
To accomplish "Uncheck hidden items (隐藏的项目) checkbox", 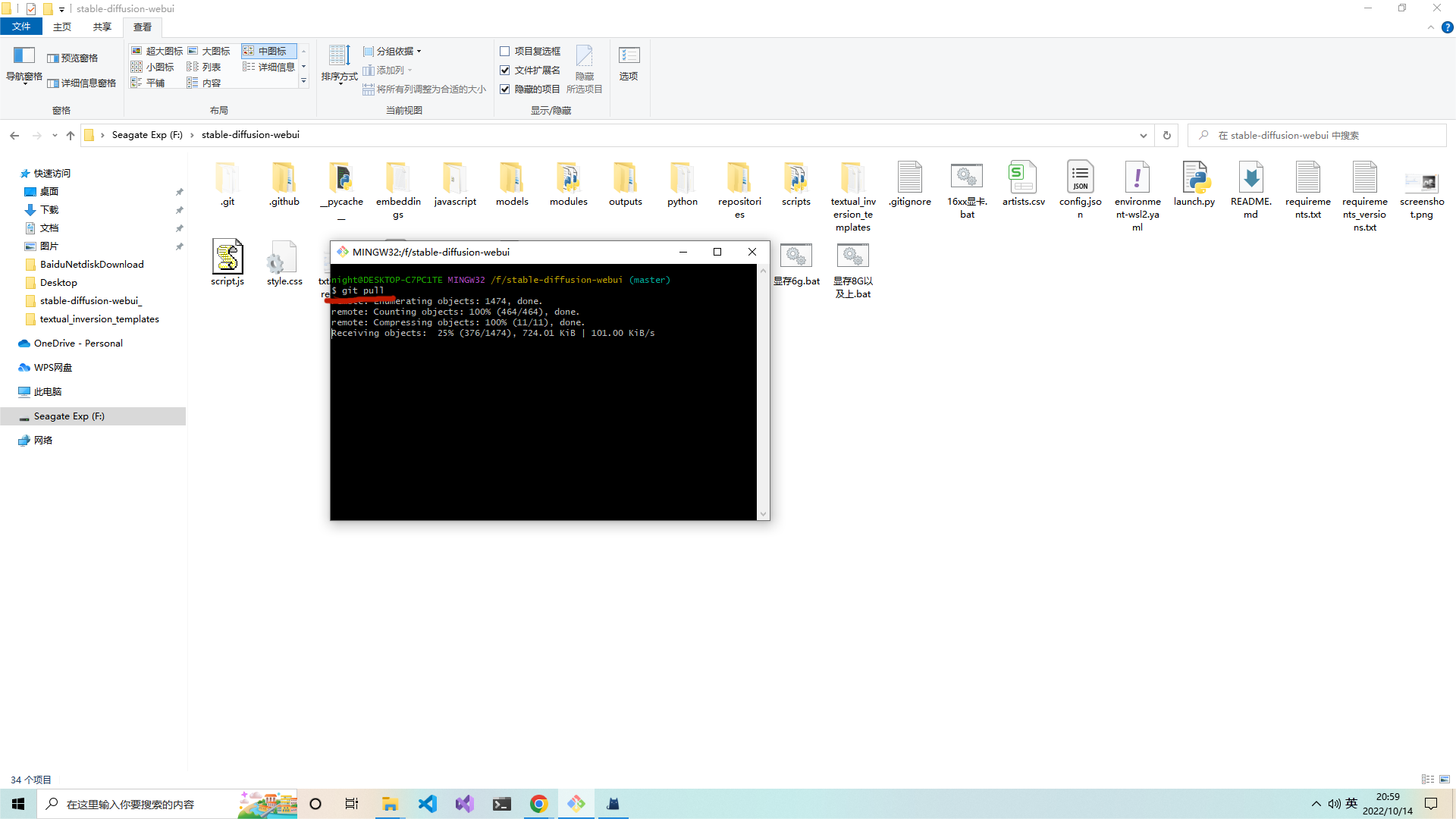I will tap(505, 89).
